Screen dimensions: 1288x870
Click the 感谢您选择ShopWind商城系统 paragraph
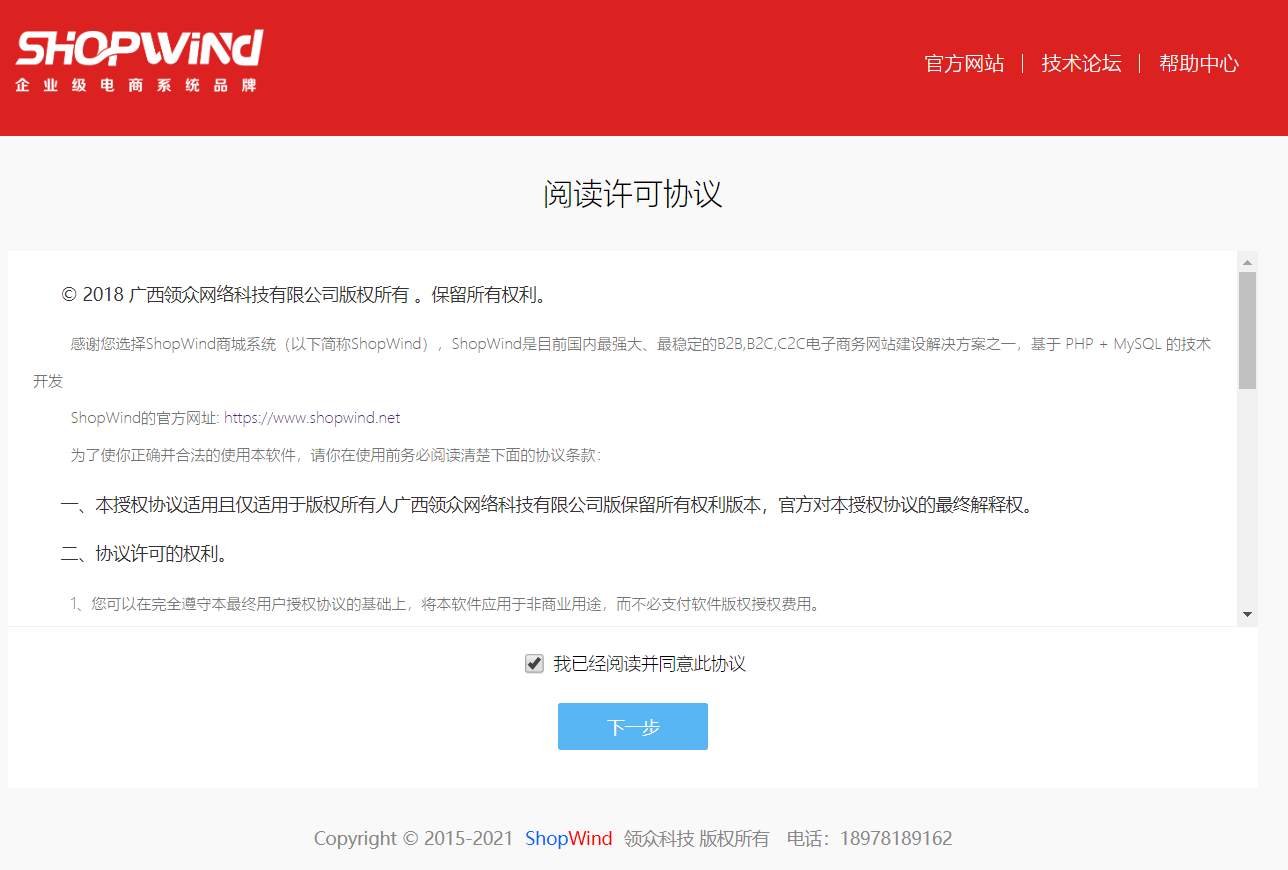(x=622, y=362)
